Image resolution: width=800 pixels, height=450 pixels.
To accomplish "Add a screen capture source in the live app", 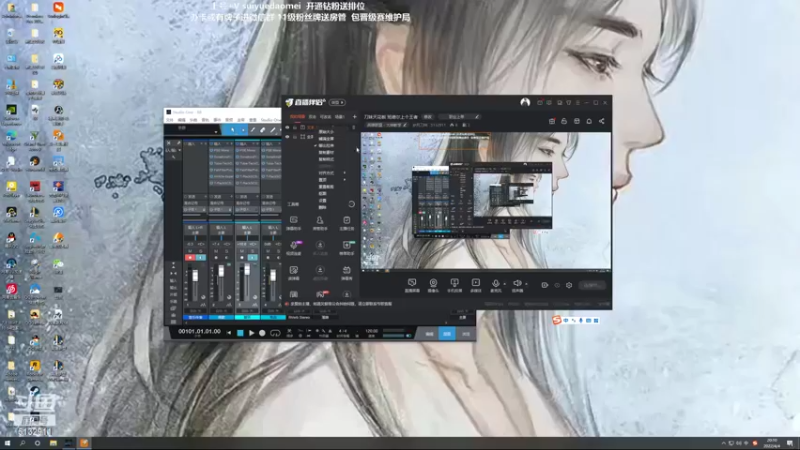I will tap(412, 285).
